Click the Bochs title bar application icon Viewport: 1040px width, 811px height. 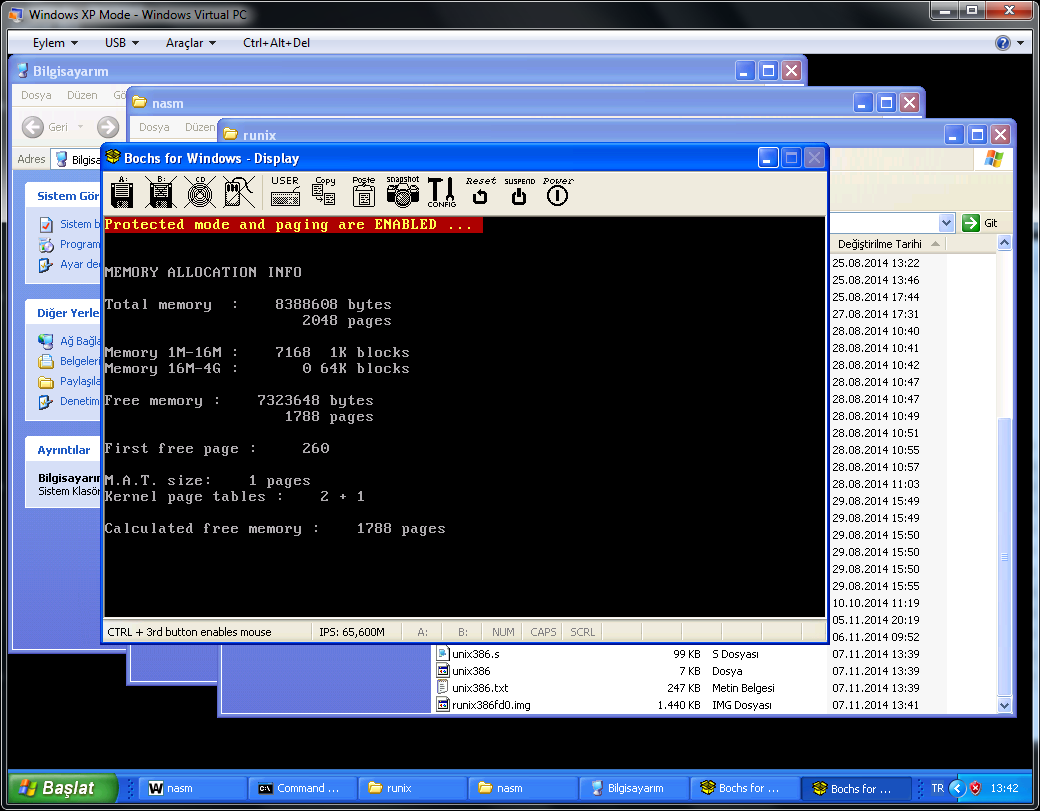click(113, 157)
